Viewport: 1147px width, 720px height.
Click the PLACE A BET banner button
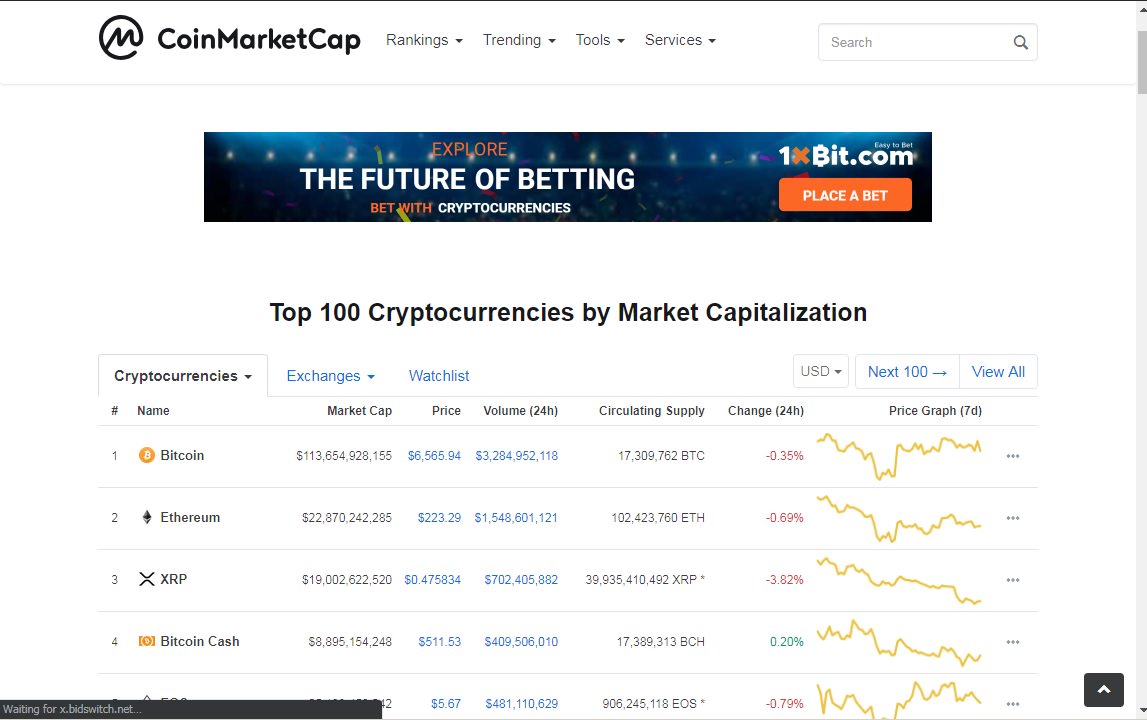tap(845, 195)
